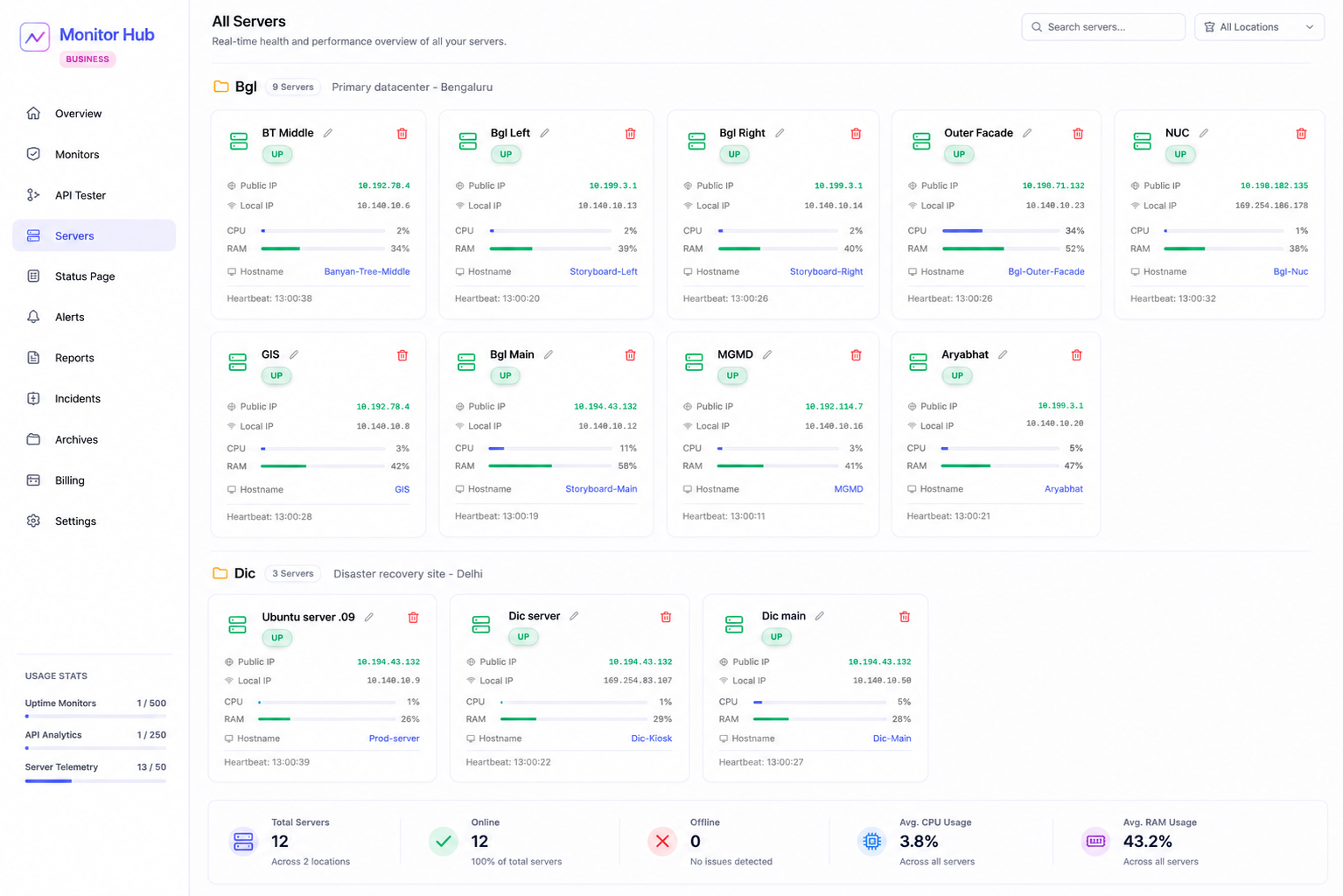Image resolution: width=1343 pixels, height=896 pixels.
Task: Delete the BT Middle server
Action: [x=402, y=134]
